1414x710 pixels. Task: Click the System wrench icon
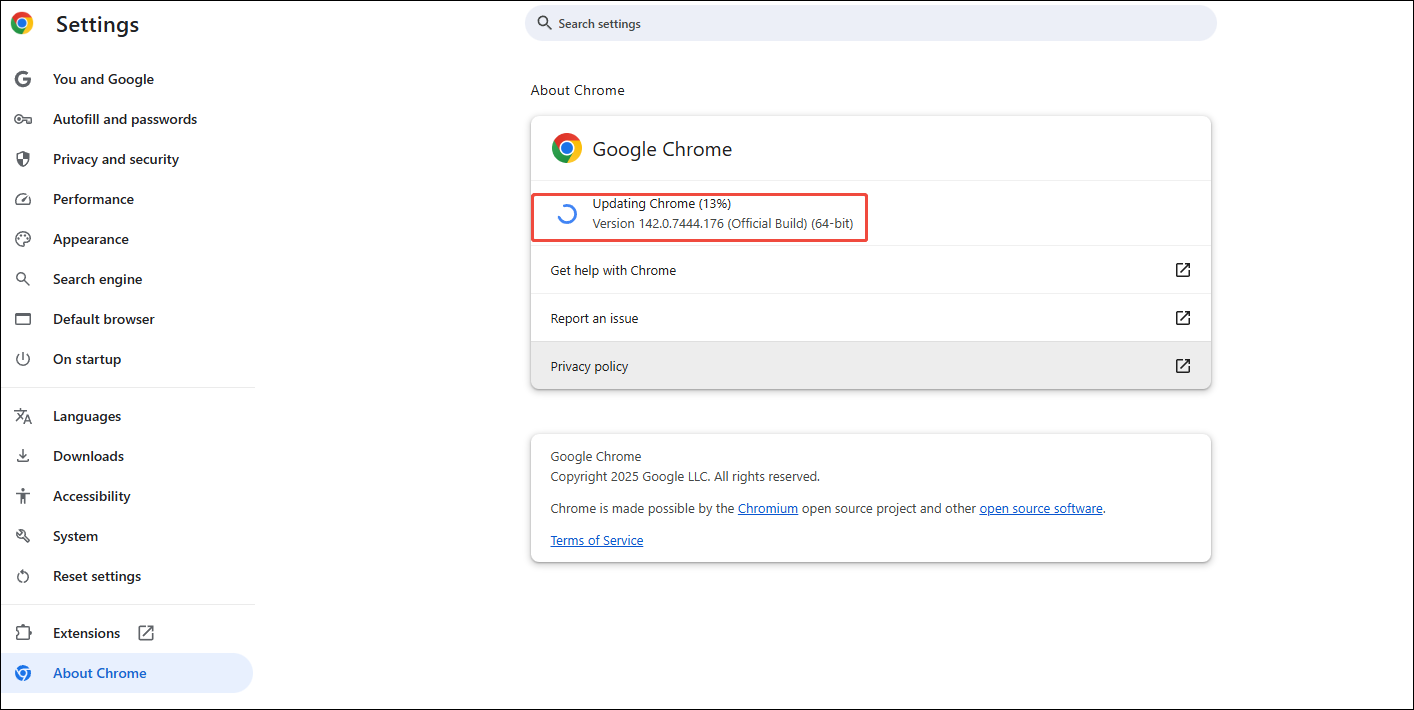[x=23, y=536]
